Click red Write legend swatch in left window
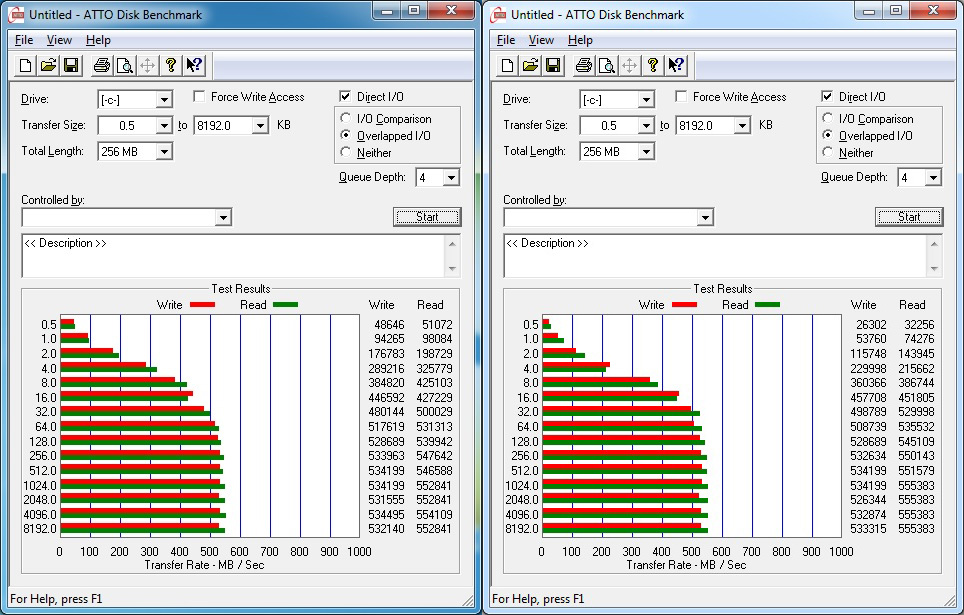The height and width of the screenshot is (615, 964). pyautogui.click(x=202, y=304)
